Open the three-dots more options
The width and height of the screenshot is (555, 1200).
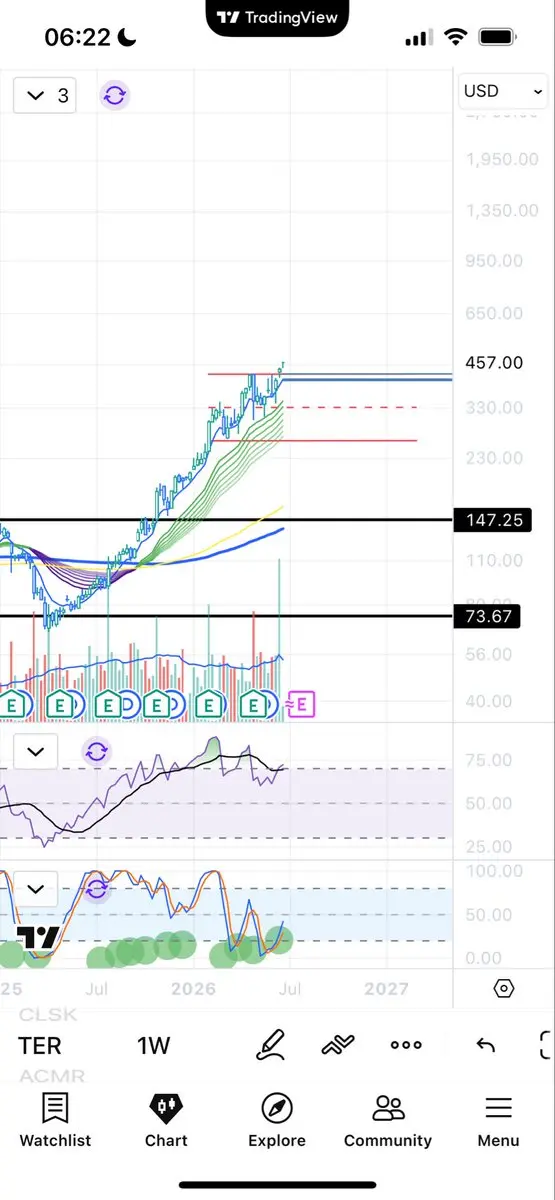coord(406,1045)
